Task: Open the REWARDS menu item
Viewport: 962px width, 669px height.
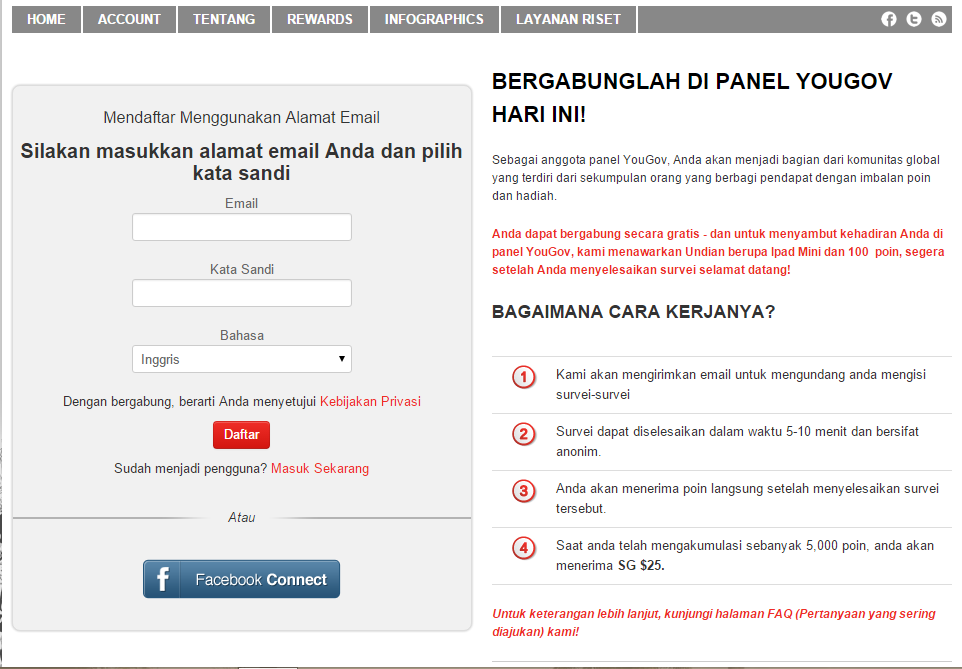Action: [320, 19]
